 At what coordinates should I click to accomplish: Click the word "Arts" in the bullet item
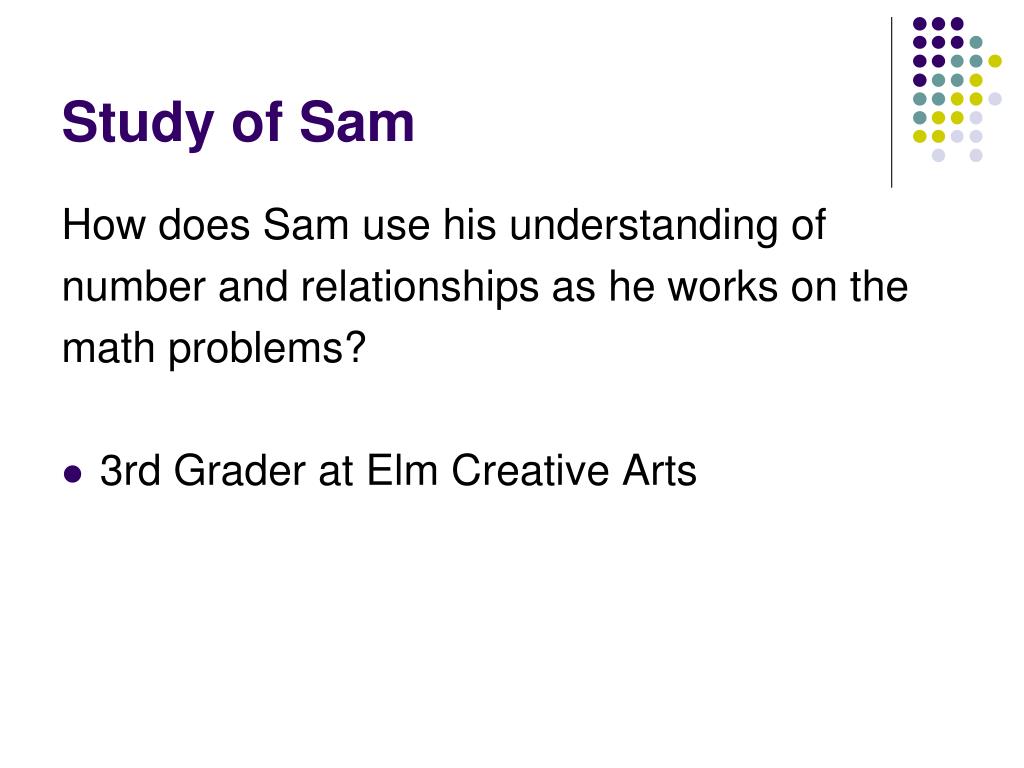click(x=659, y=470)
